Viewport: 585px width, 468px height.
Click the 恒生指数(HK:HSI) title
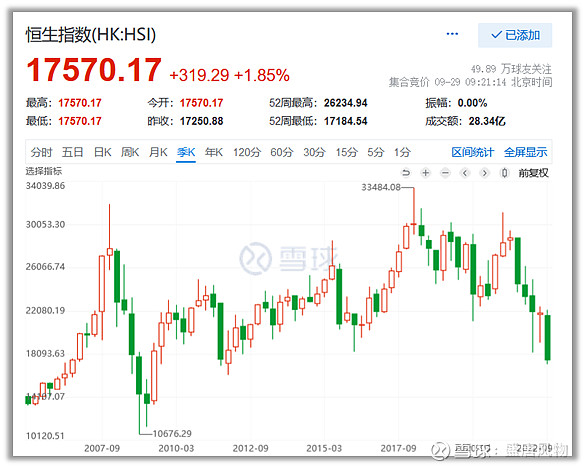(x=91, y=35)
